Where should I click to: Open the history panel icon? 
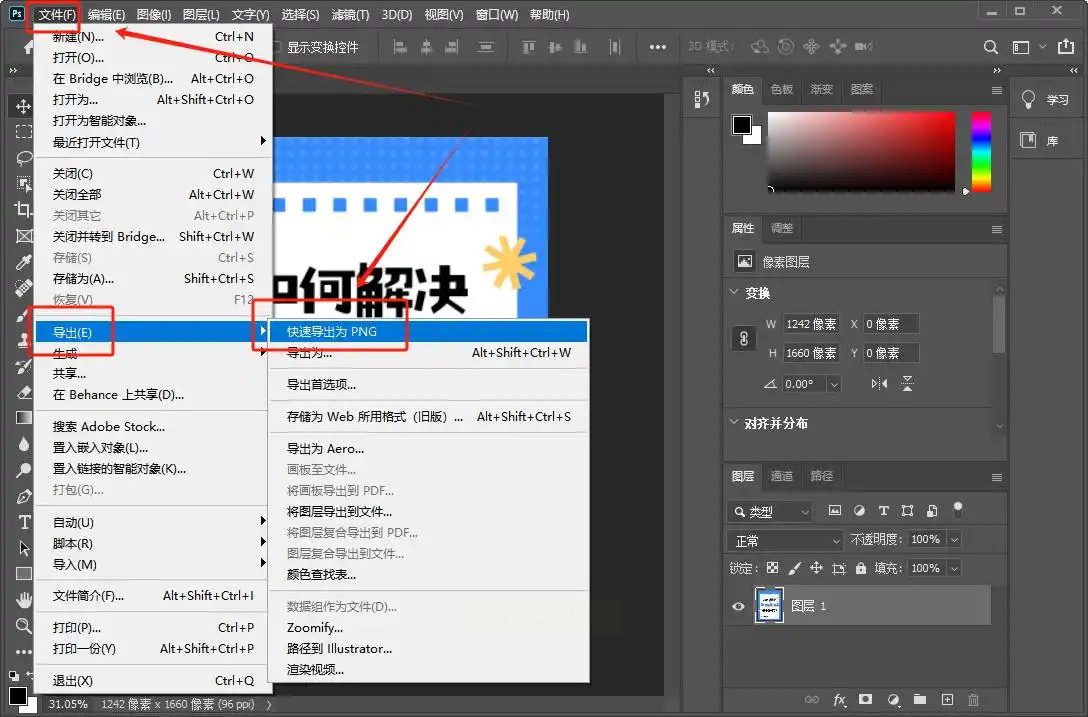pyautogui.click(x=702, y=98)
